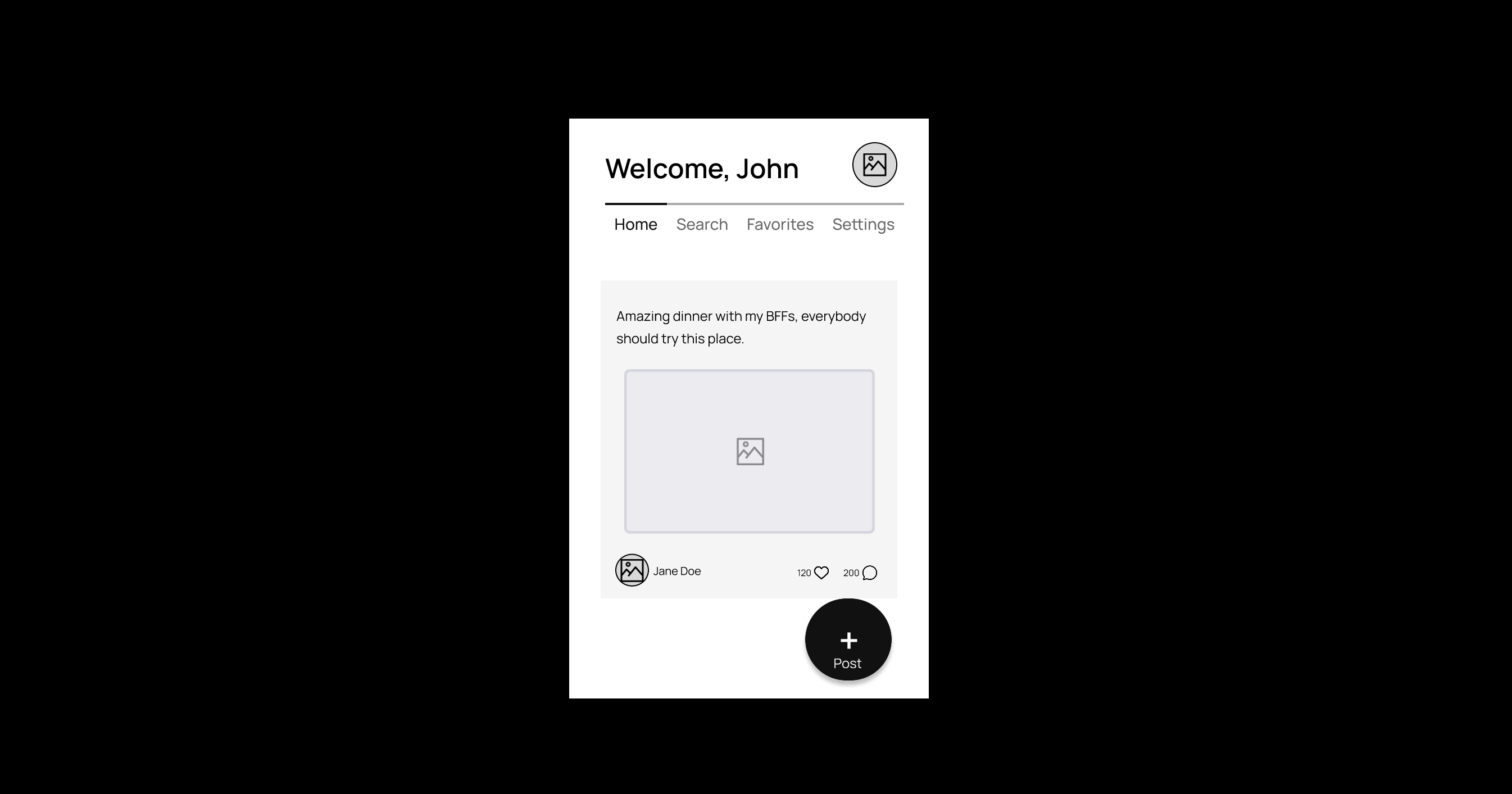This screenshot has width=1512, height=794.
Task: Navigate to the Favorites tab
Action: click(780, 224)
